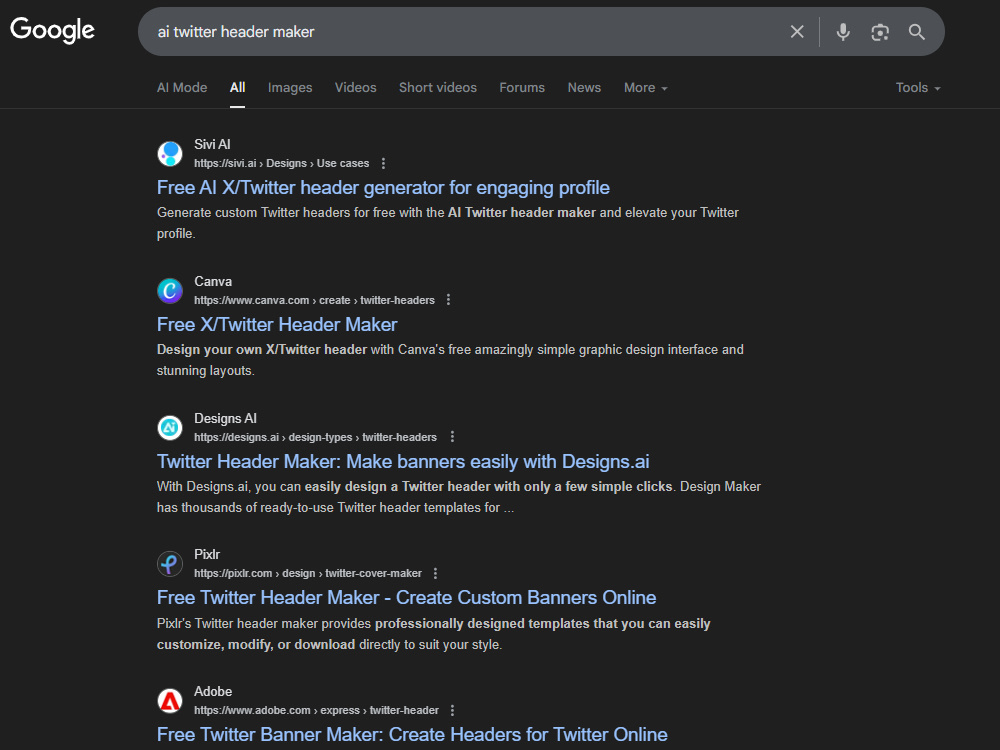Open Pixlr Free Twitter Header Maker link

pos(406,598)
